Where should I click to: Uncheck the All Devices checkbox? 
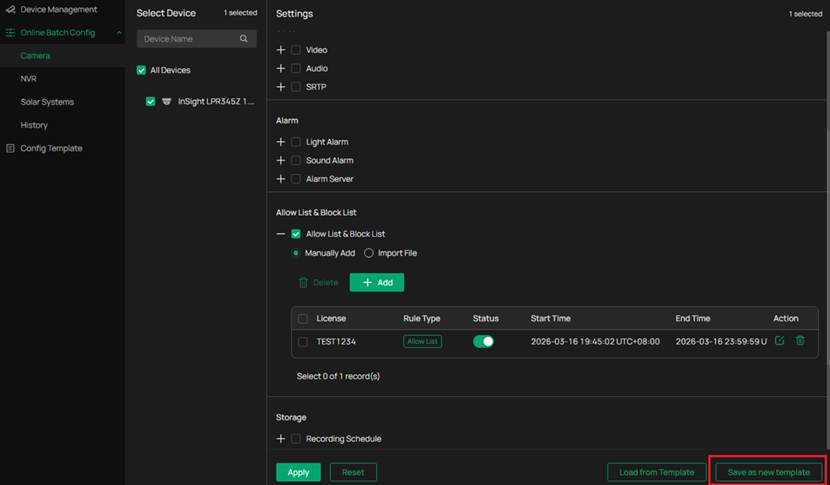pyautogui.click(x=142, y=70)
